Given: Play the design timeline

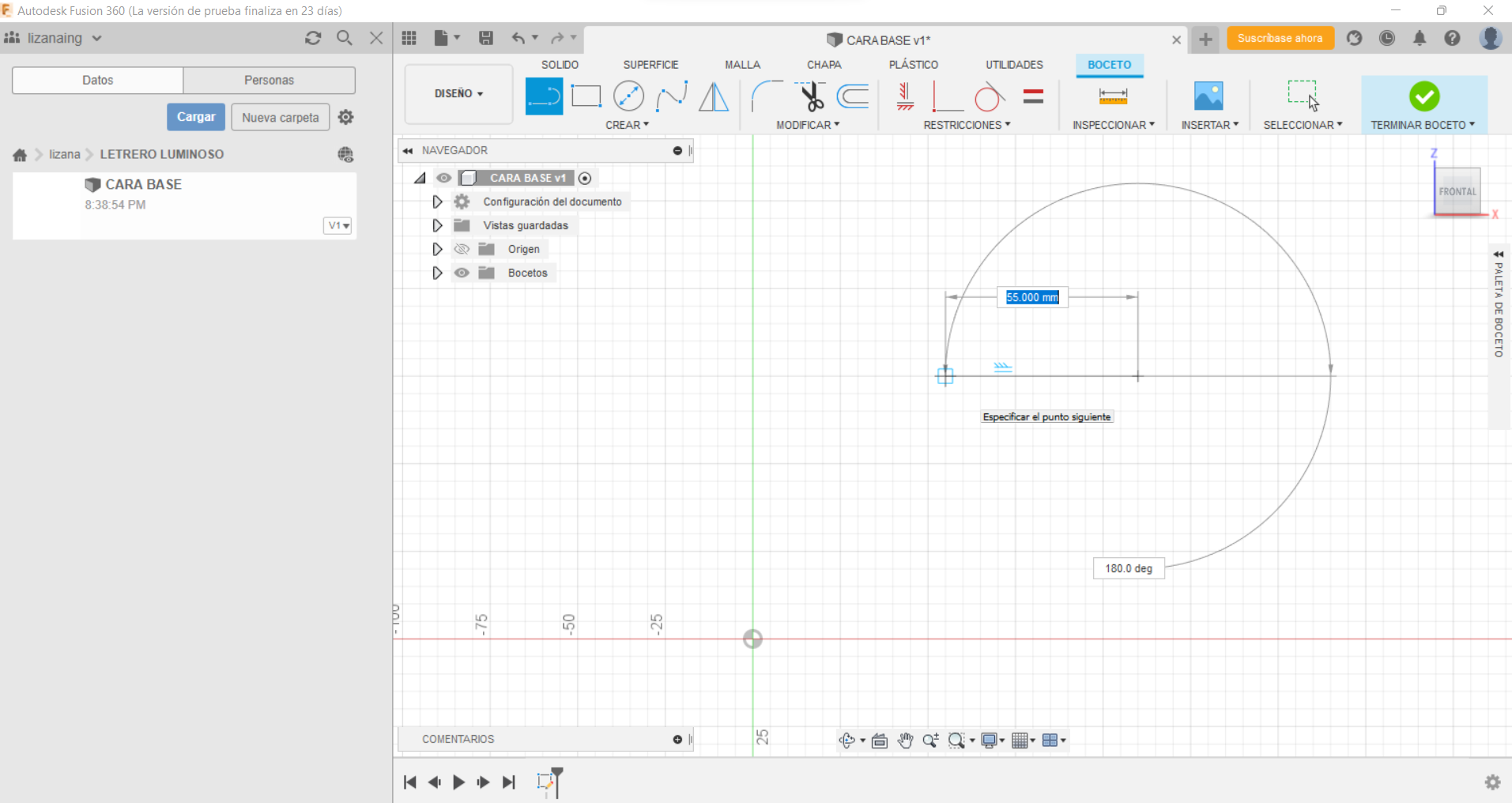Looking at the screenshot, I should 458,782.
